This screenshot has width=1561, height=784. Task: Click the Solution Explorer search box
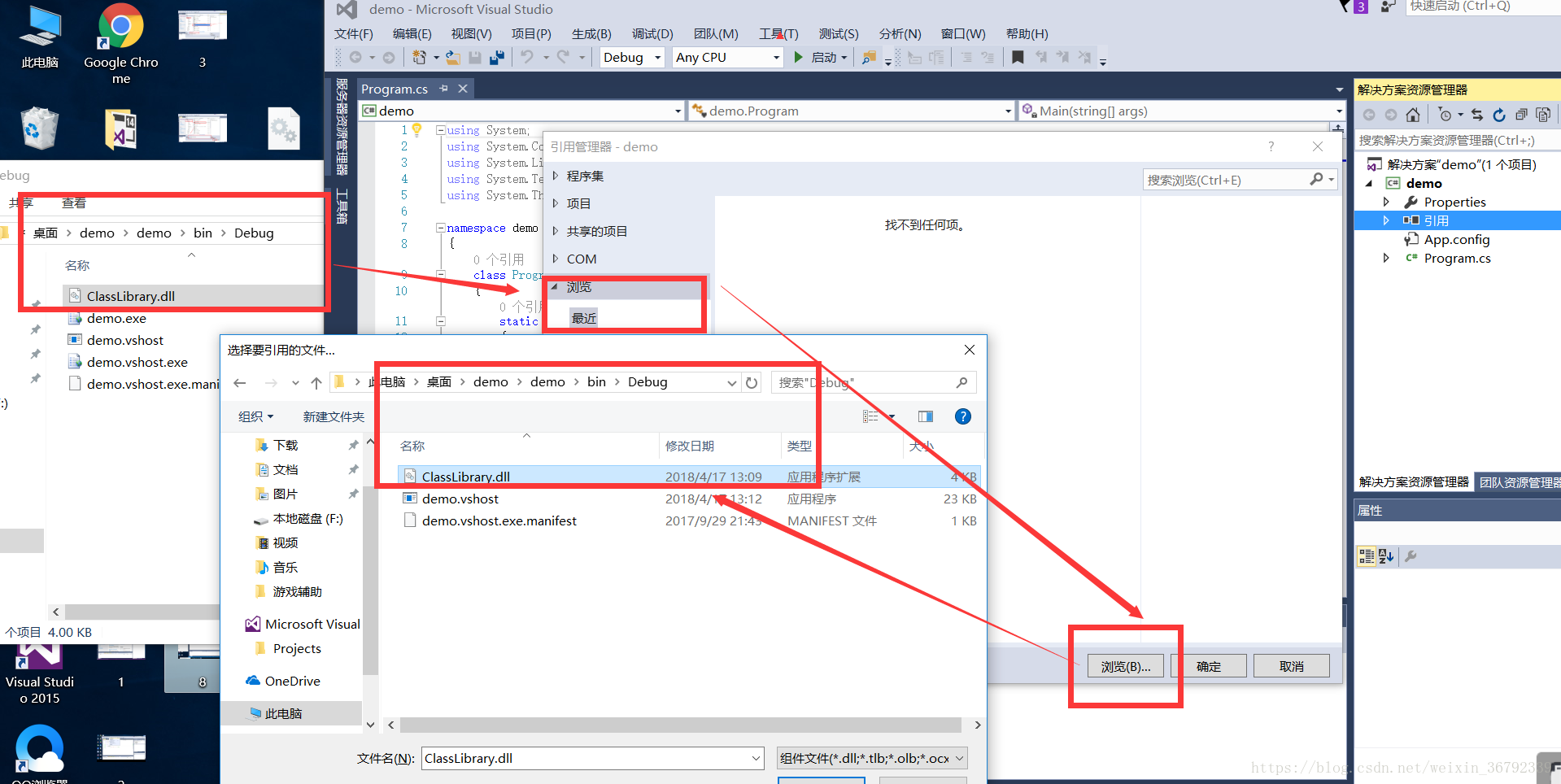point(1457,141)
